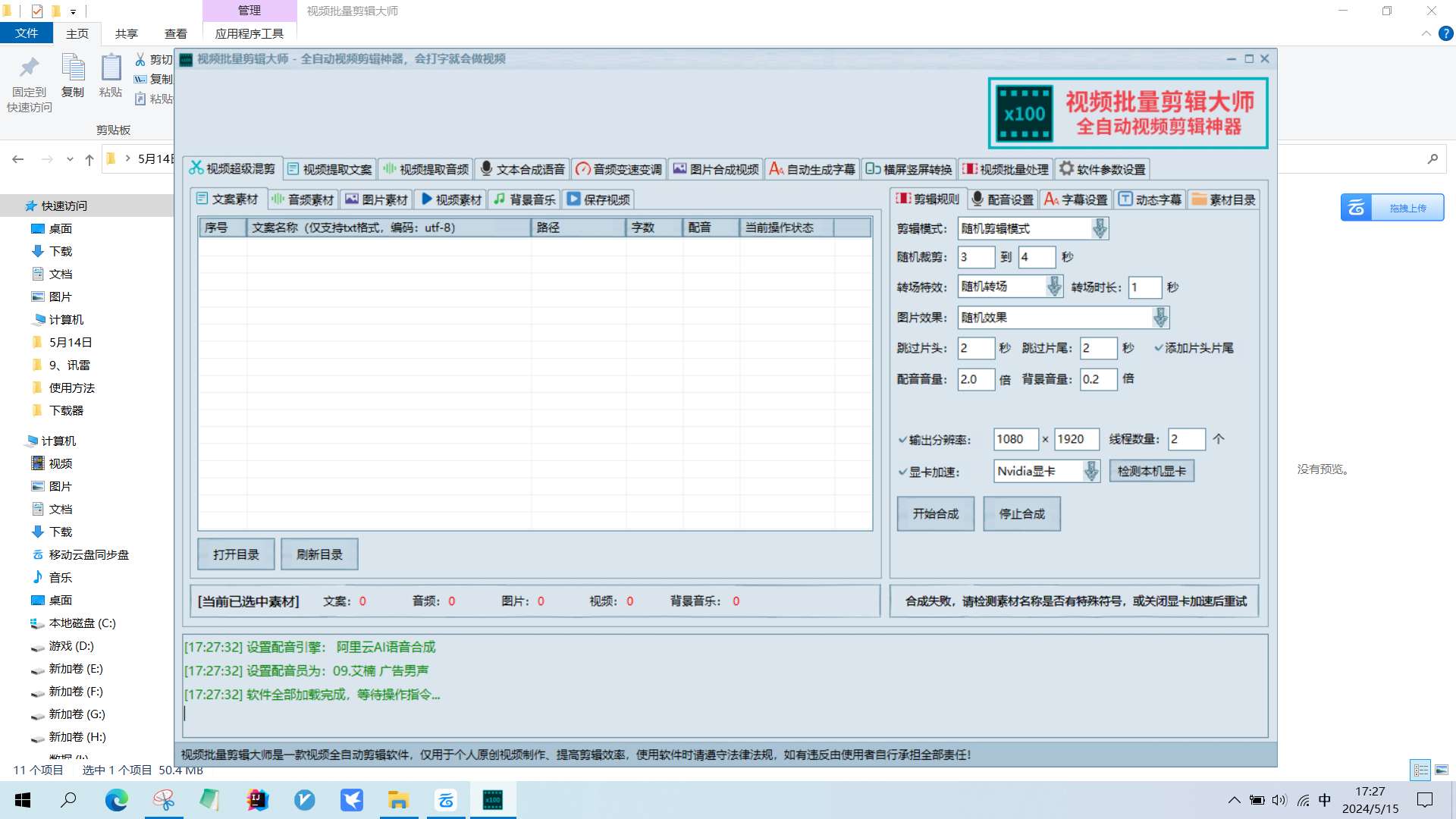Expand the Nvidia显卡 dropdown
The height and width of the screenshot is (819, 1456).
1090,471
